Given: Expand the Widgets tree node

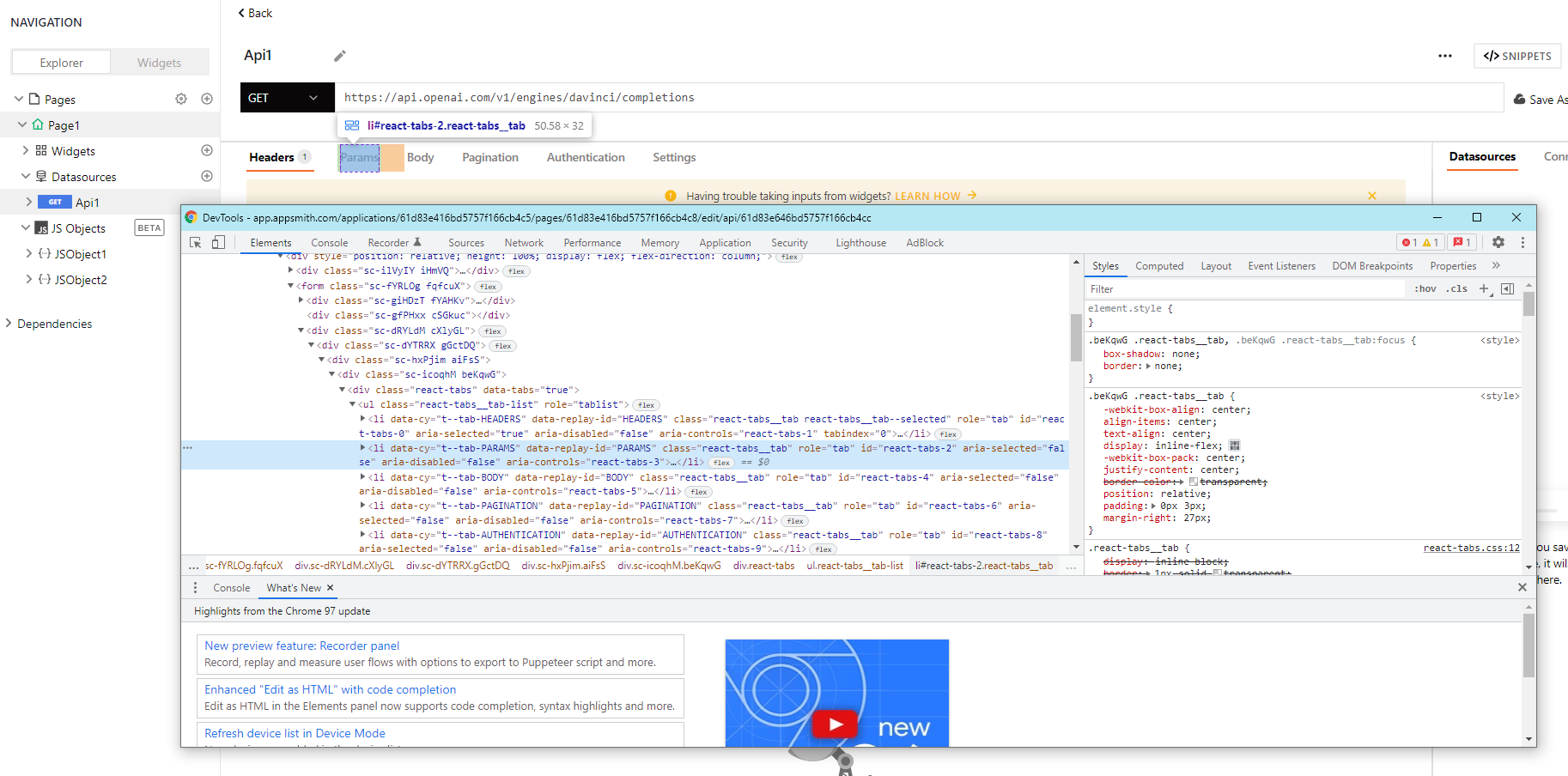Looking at the screenshot, I should tap(26, 150).
